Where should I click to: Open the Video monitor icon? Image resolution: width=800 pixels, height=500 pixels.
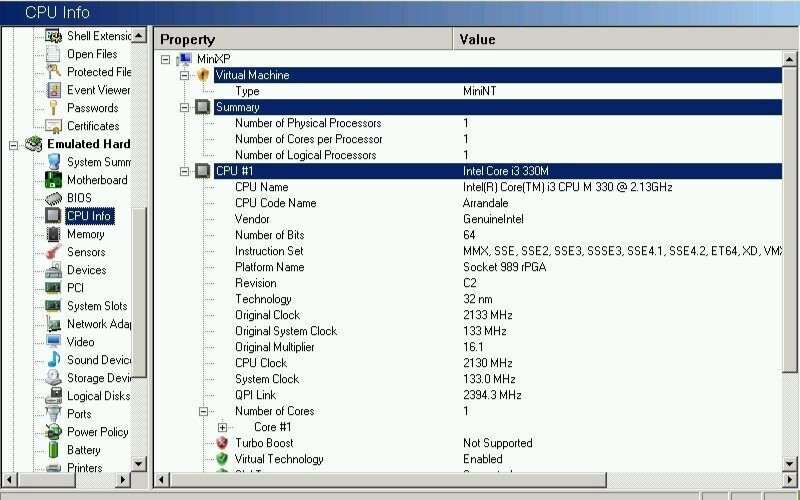pyautogui.click(x=53, y=341)
